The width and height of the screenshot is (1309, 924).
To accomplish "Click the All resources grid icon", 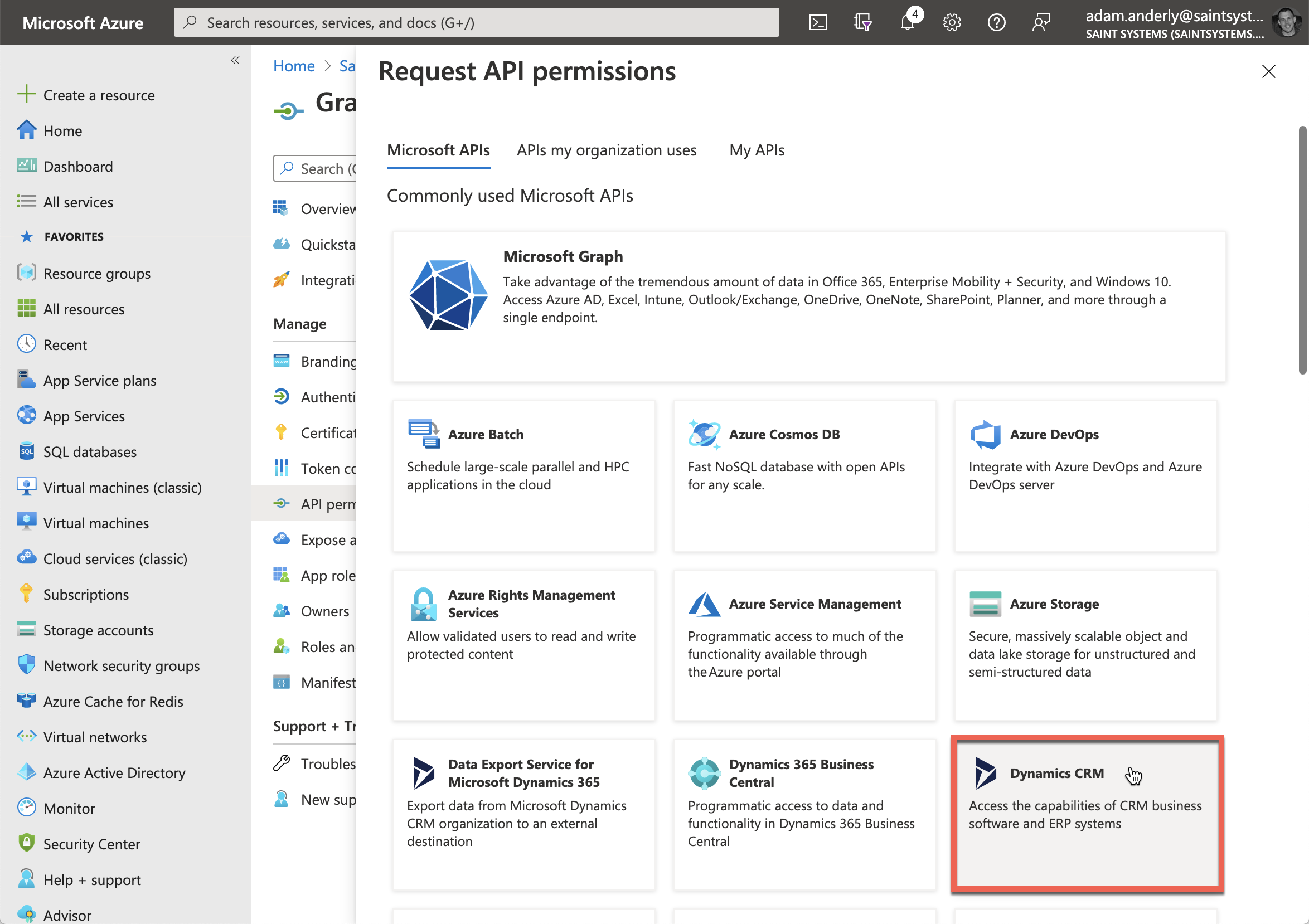I will (x=26, y=308).
